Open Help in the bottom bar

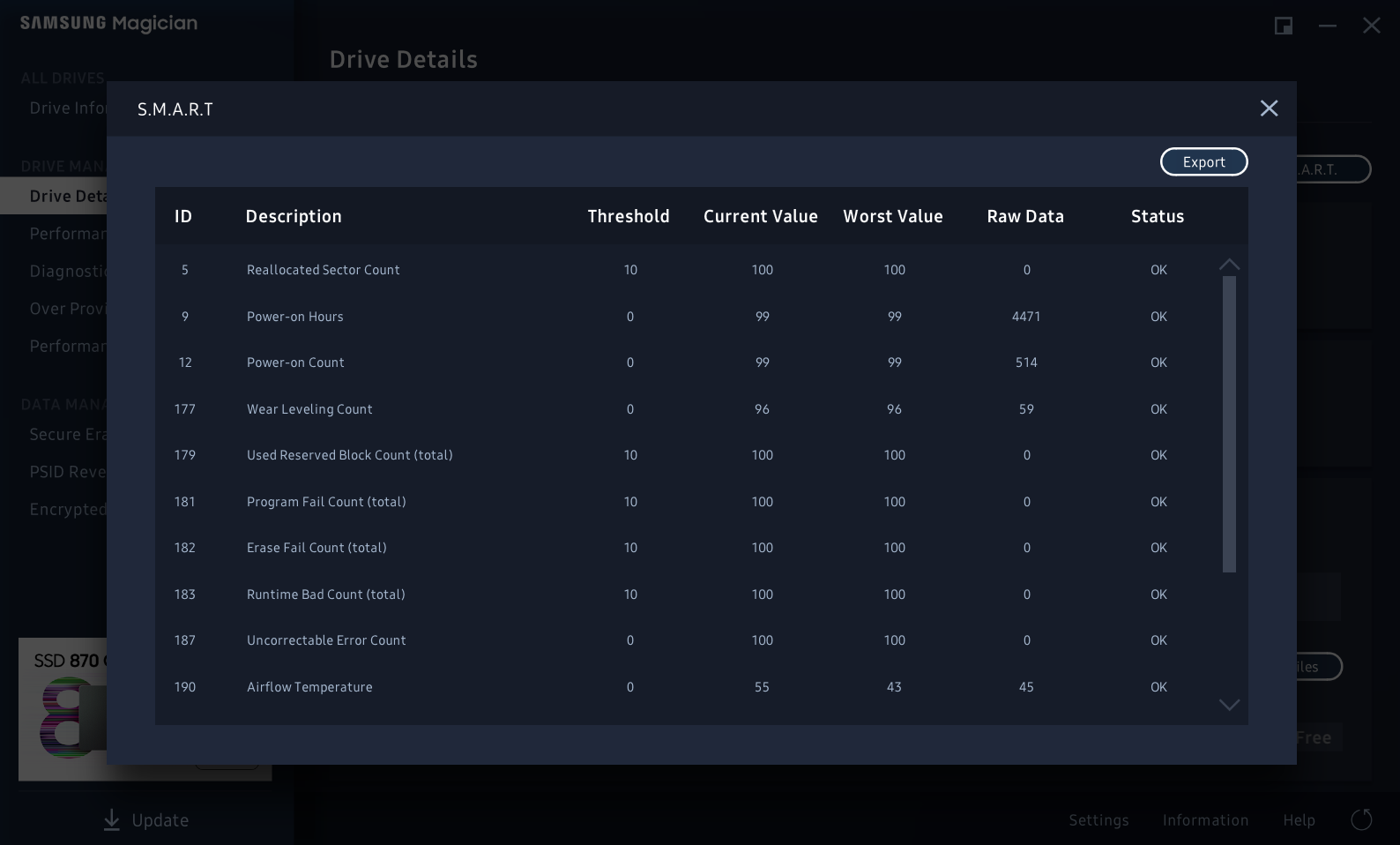[x=1299, y=820]
